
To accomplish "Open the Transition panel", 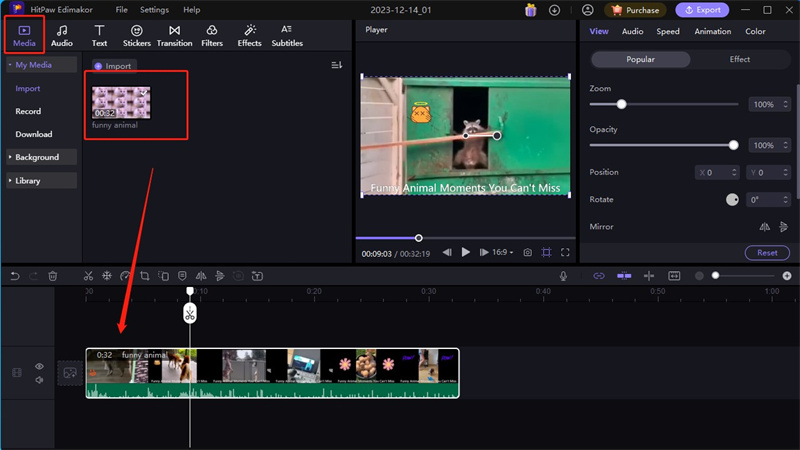I will (x=175, y=36).
